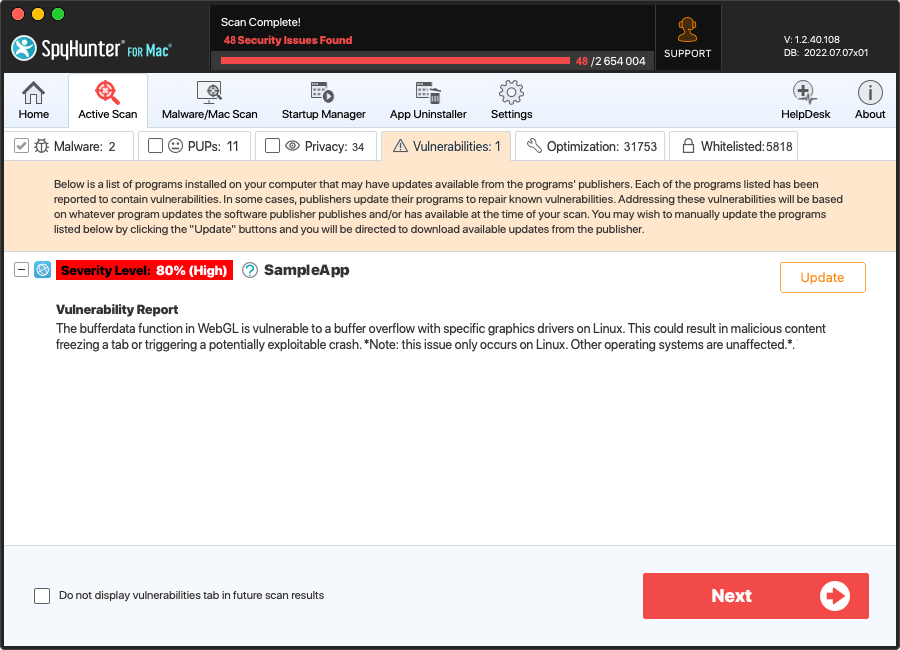This screenshot has width=900, height=650.
Task: Click the help question mark beside SampleApp
Action: (x=250, y=270)
